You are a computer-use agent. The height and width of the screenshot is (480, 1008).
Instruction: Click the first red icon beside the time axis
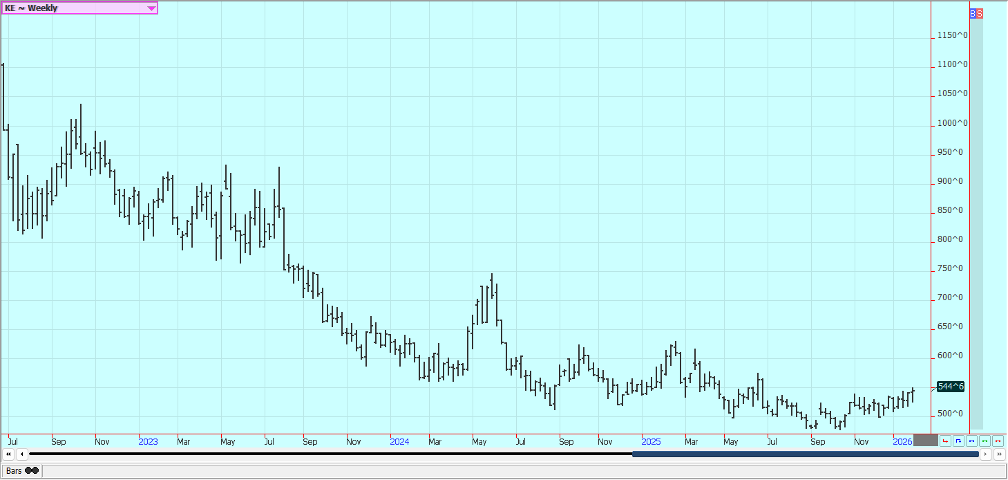pyautogui.click(x=946, y=440)
